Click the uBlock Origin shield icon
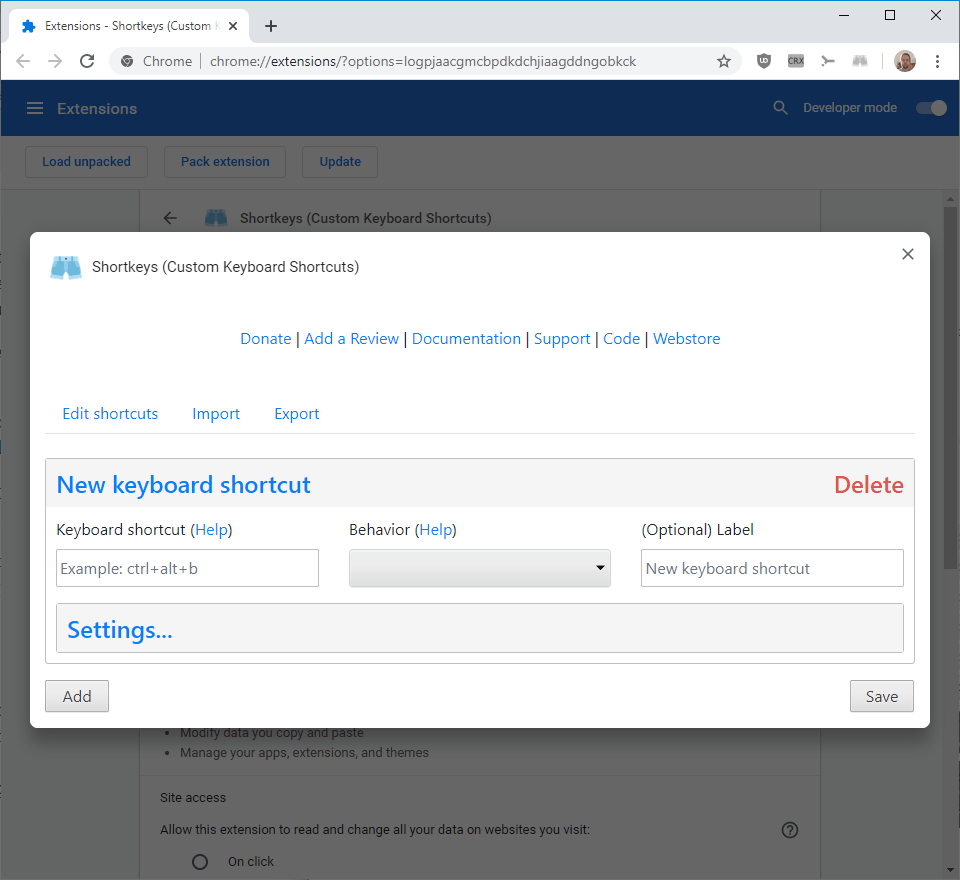Screen dimensions: 960x880 point(763,61)
